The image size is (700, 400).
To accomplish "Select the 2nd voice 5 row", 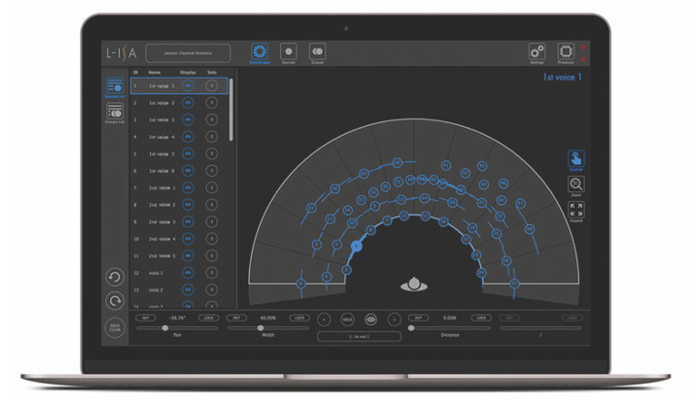I will tap(179, 256).
